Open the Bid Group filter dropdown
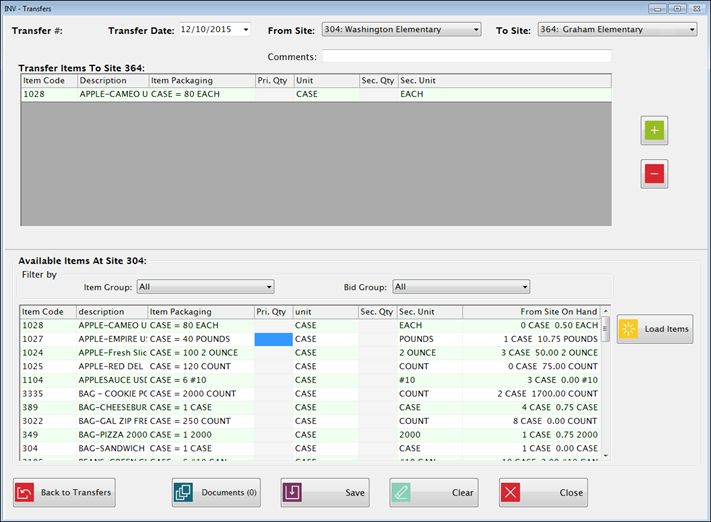The image size is (711, 522). coord(524,287)
